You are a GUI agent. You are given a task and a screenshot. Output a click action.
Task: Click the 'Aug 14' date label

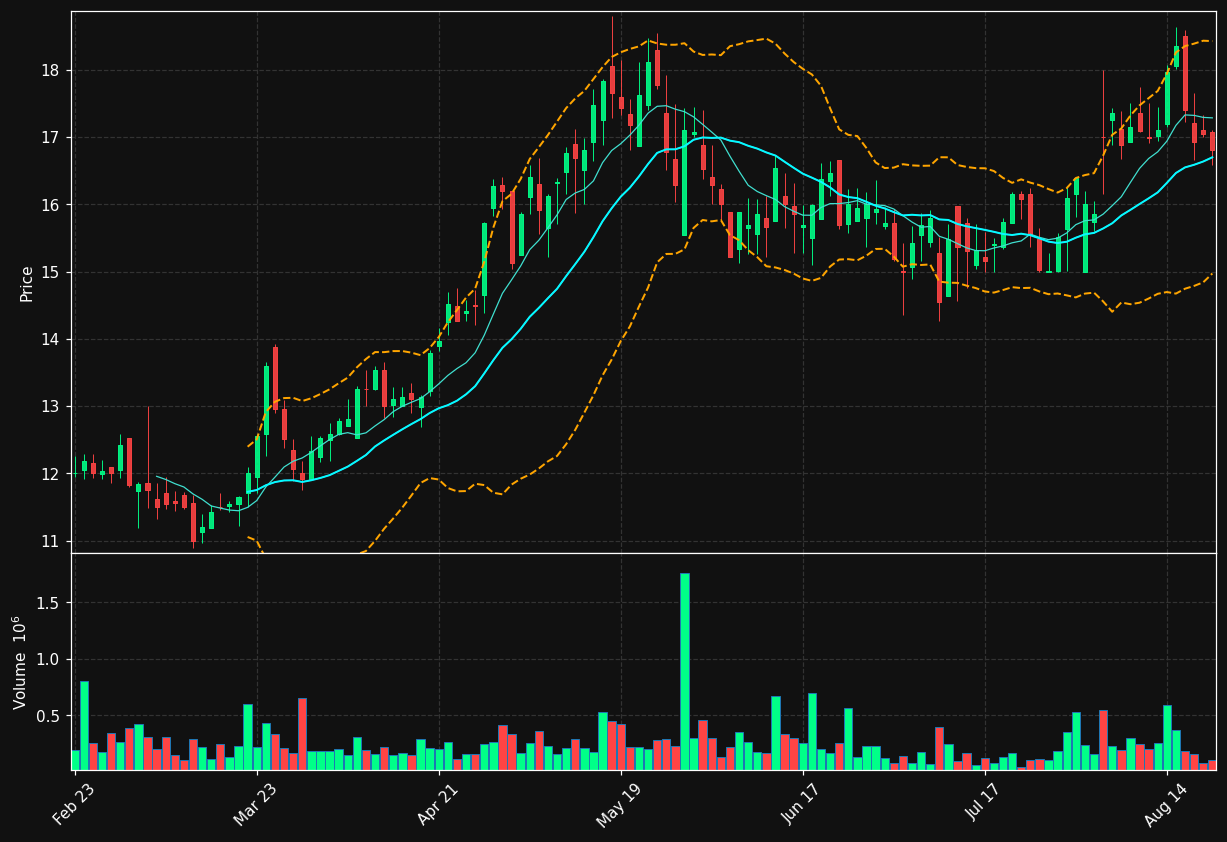1165,803
